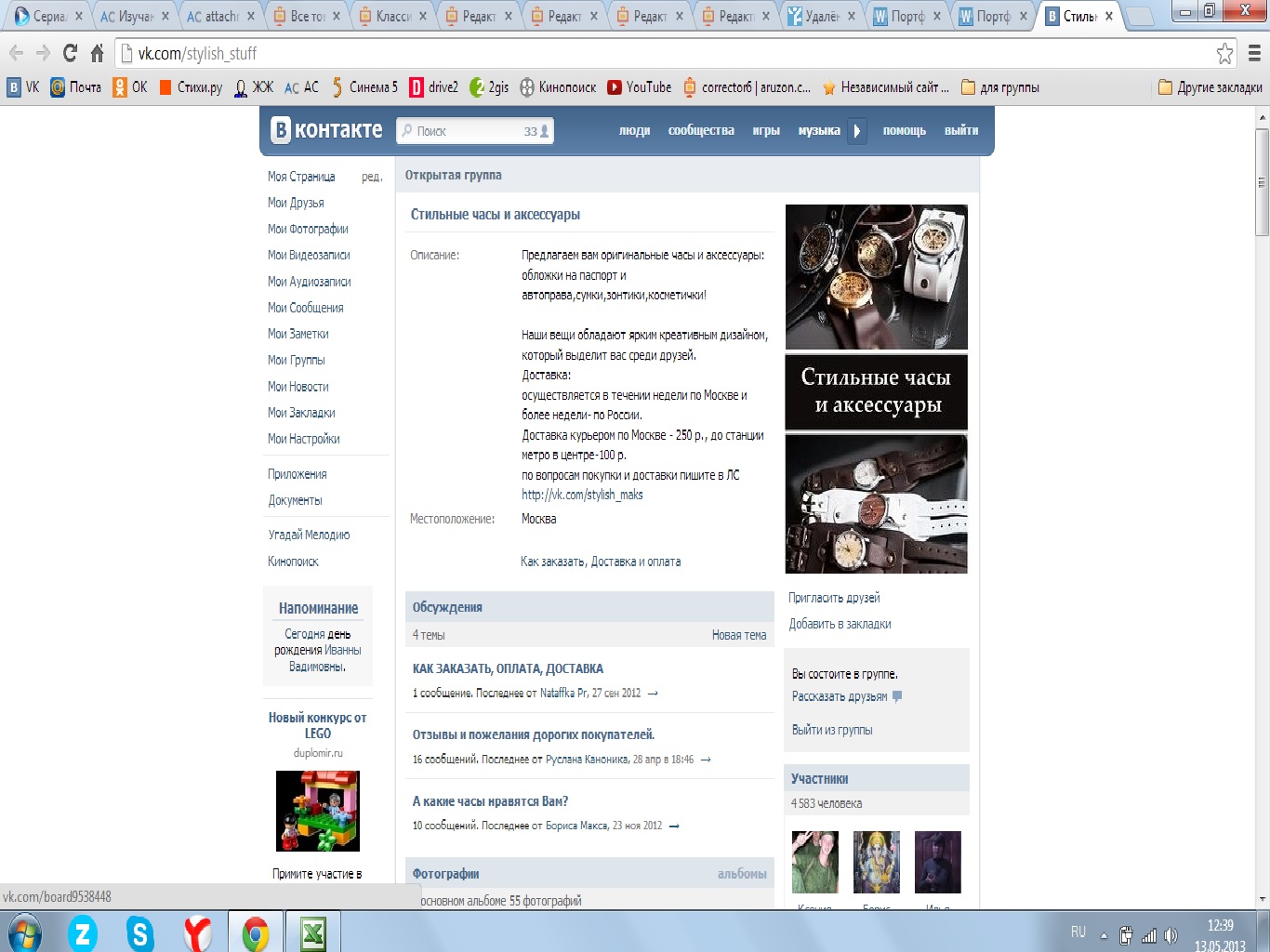Open the drive2 bookmark
Screen dimensions: 1270x952
(433, 87)
